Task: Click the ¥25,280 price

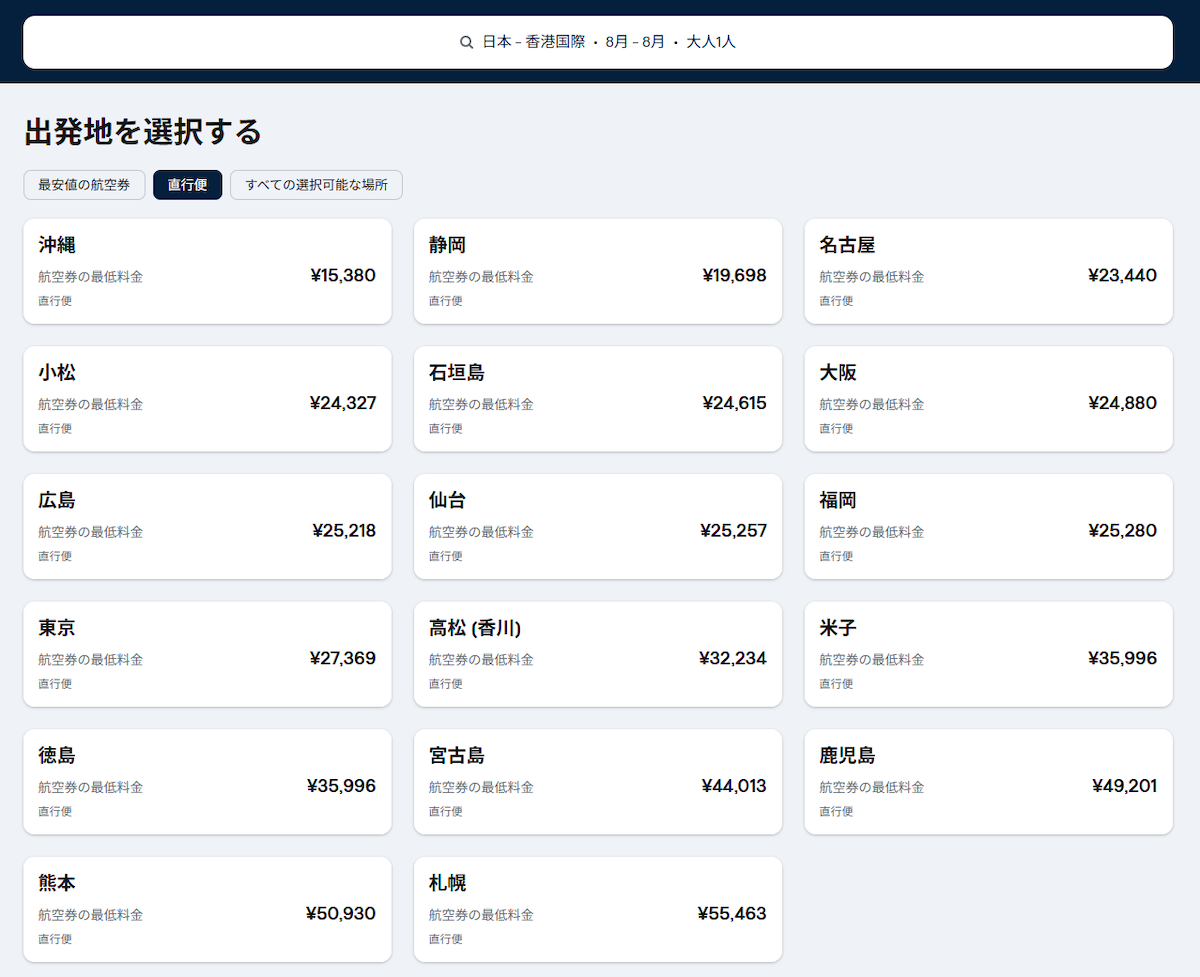Action: tap(1122, 531)
